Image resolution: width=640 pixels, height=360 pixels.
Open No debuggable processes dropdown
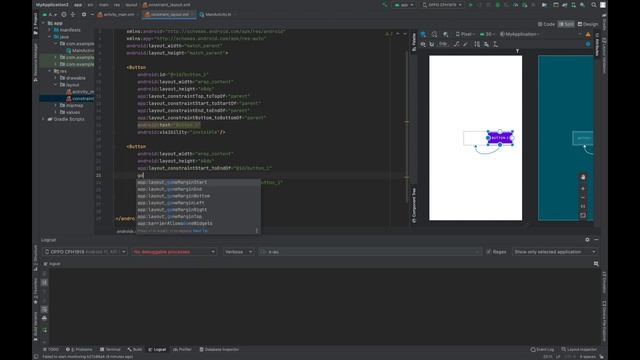point(174,252)
